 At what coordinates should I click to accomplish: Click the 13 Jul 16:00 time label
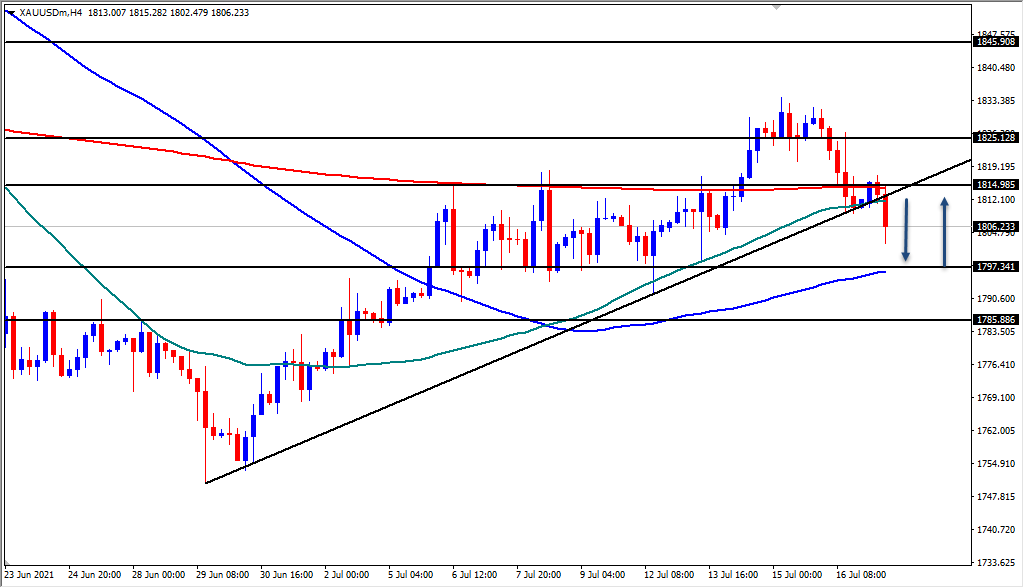tap(733, 575)
